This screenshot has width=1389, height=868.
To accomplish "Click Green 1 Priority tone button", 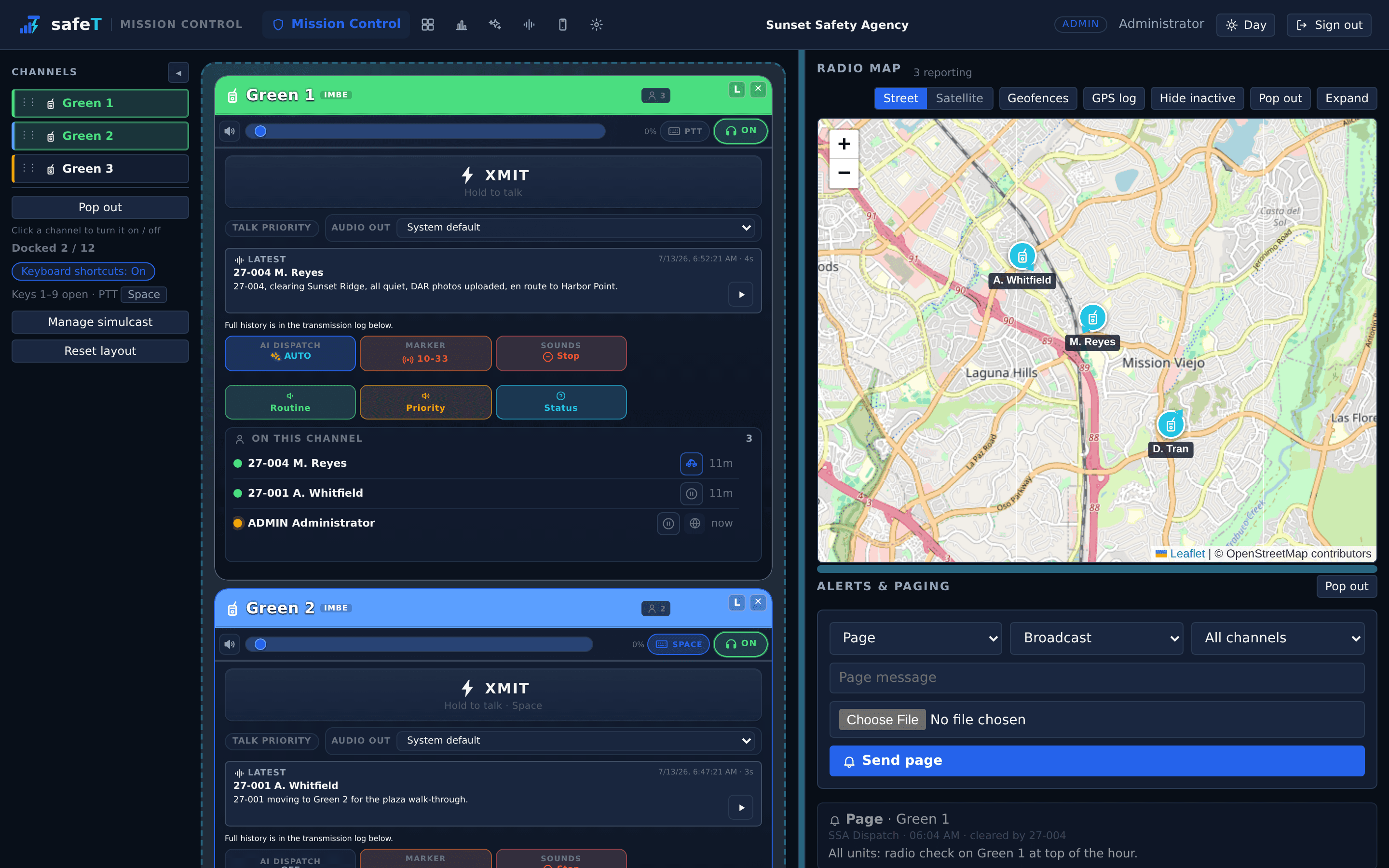I will click(425, 403).
